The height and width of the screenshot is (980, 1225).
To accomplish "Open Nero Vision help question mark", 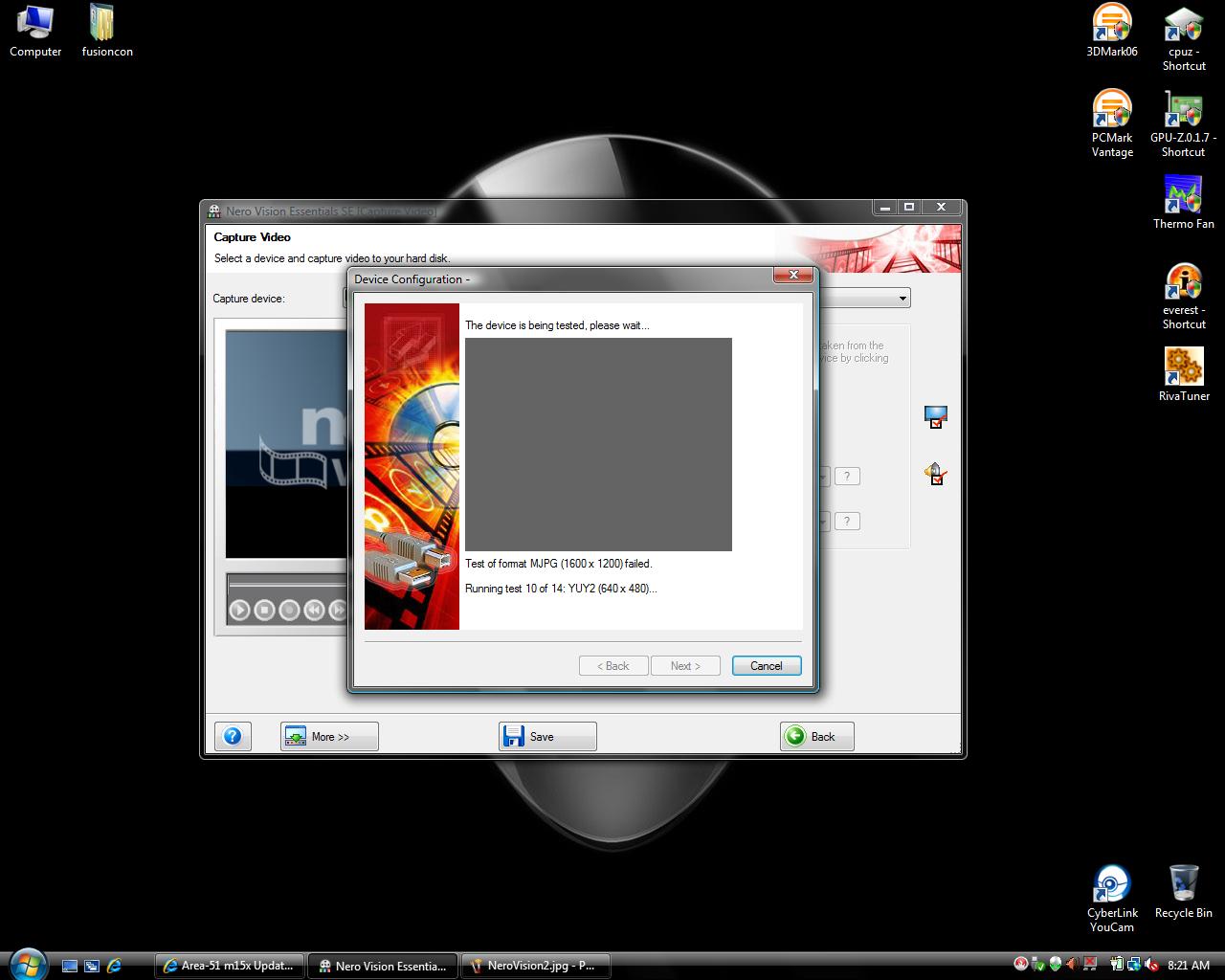I will point(233,737).
